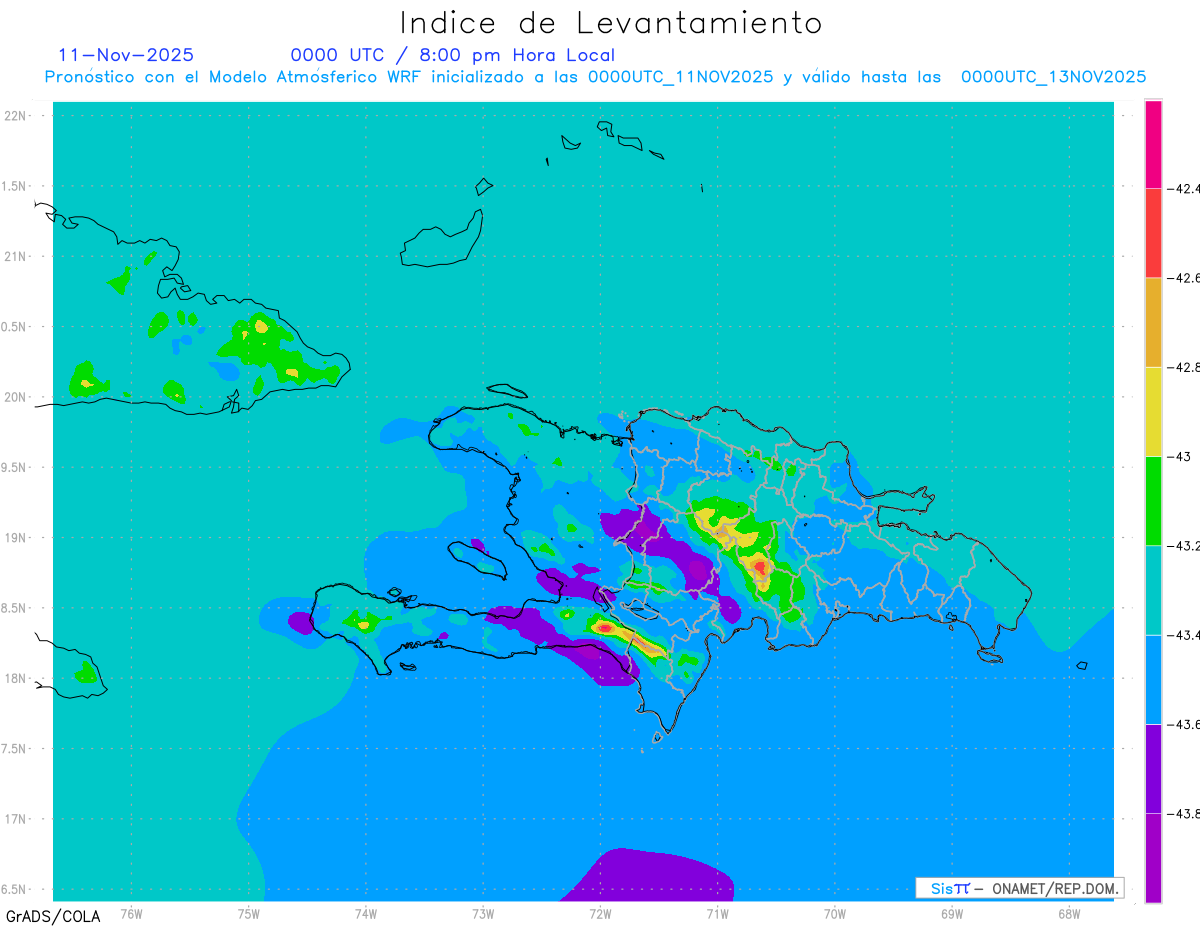The image size is (1200, 927).
Task: Click the '-43.2' legend value
Action: coord(1184,545)
